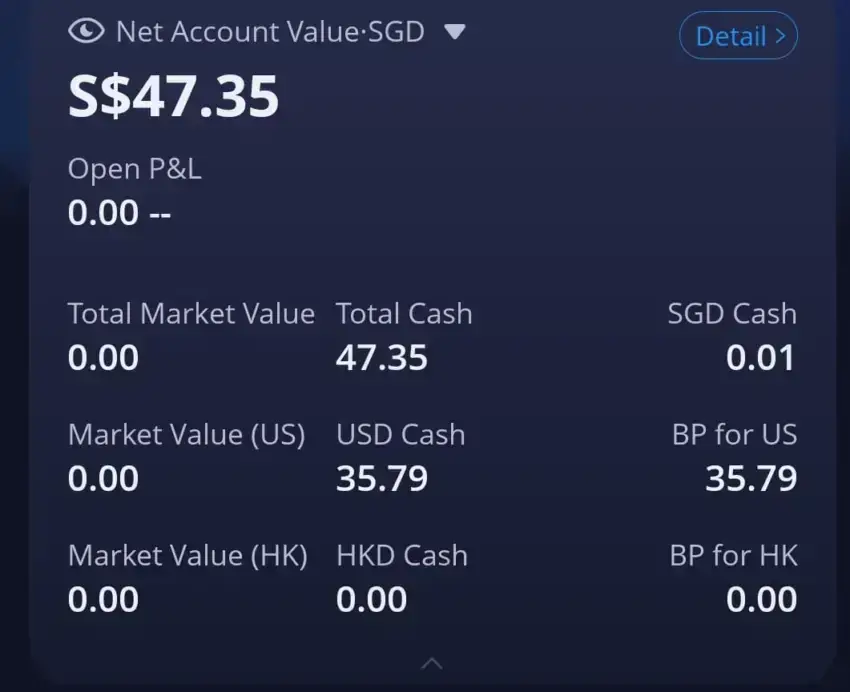850x692 pixels.
Task: Tap the Open P&L label
Action: [135, 169]
